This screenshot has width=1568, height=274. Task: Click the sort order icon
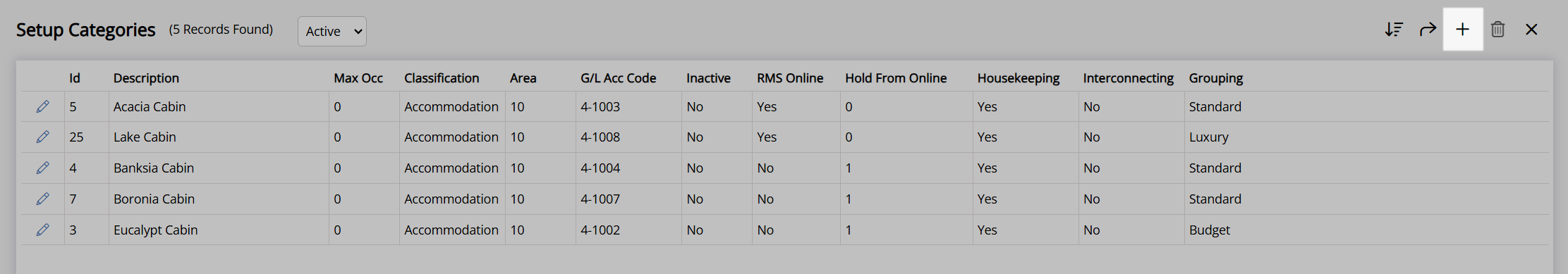click(1393, 30)
